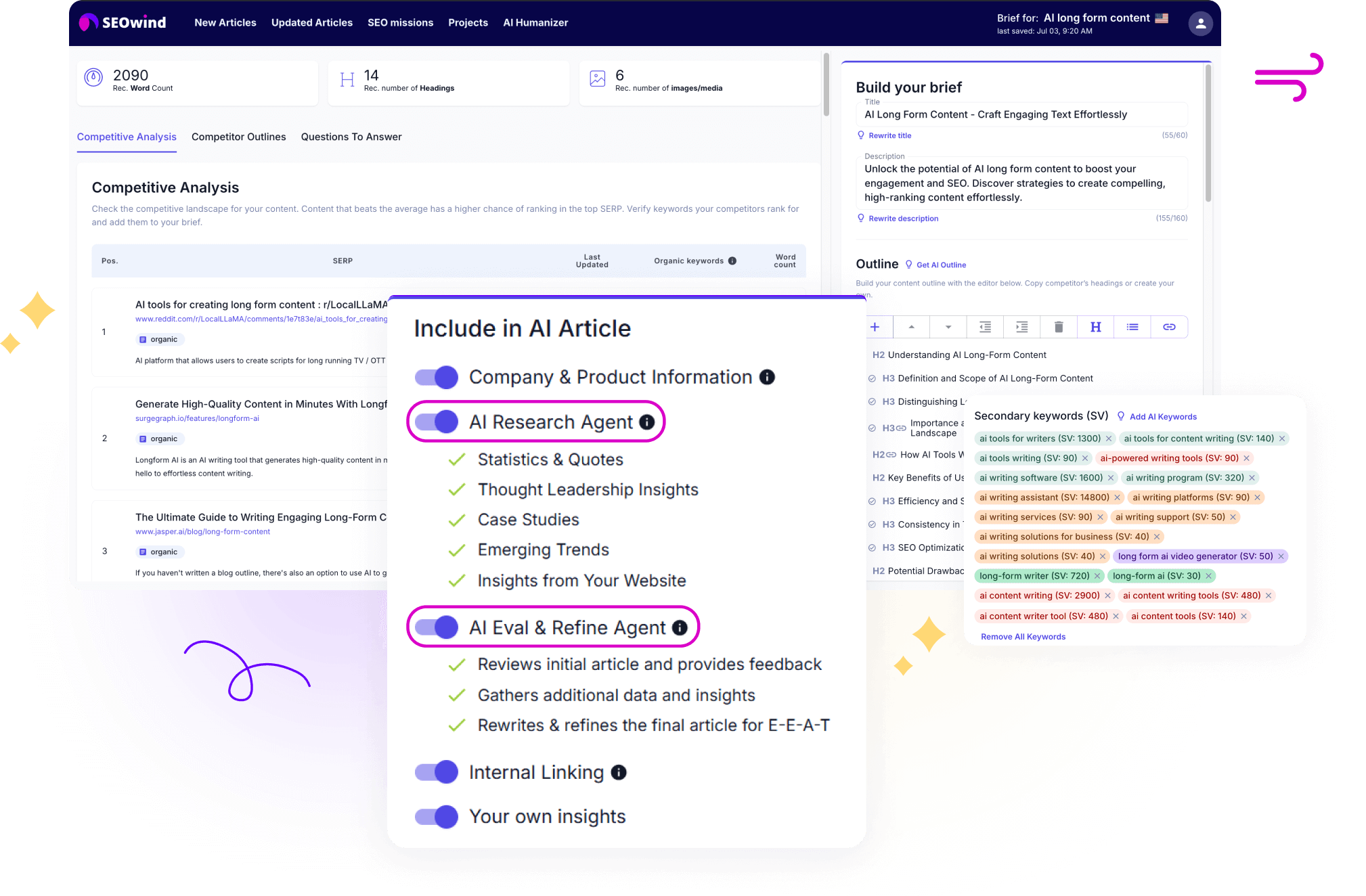Click the brief Description text field
Viewport: 1366px width, 896px height.
tap(1022, 183)
